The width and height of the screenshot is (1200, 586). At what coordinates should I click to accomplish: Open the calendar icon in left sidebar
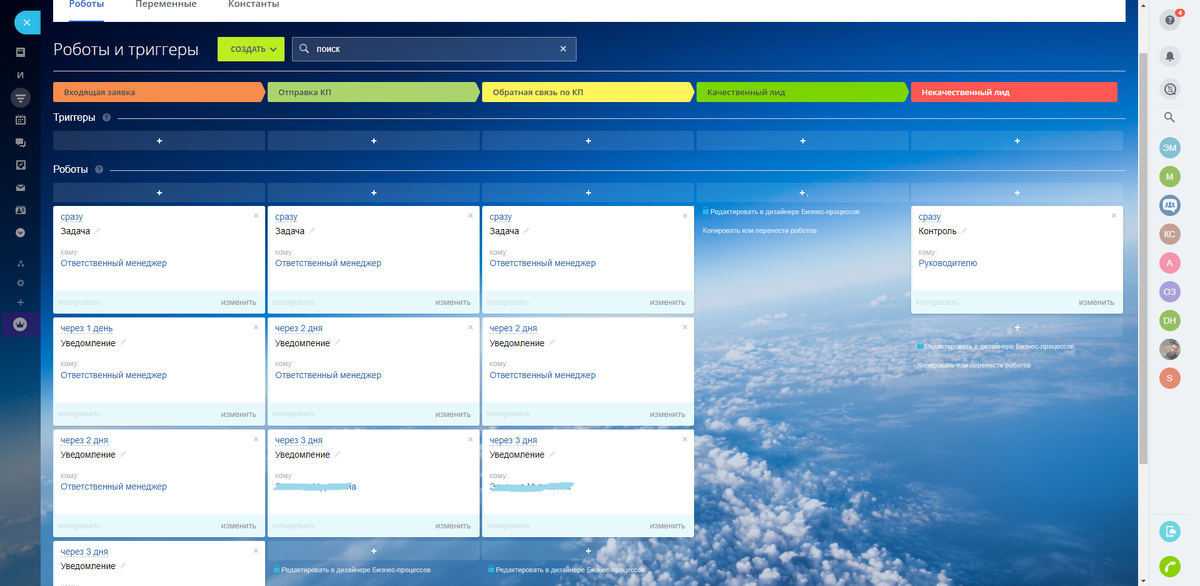[x=20, y=120]
